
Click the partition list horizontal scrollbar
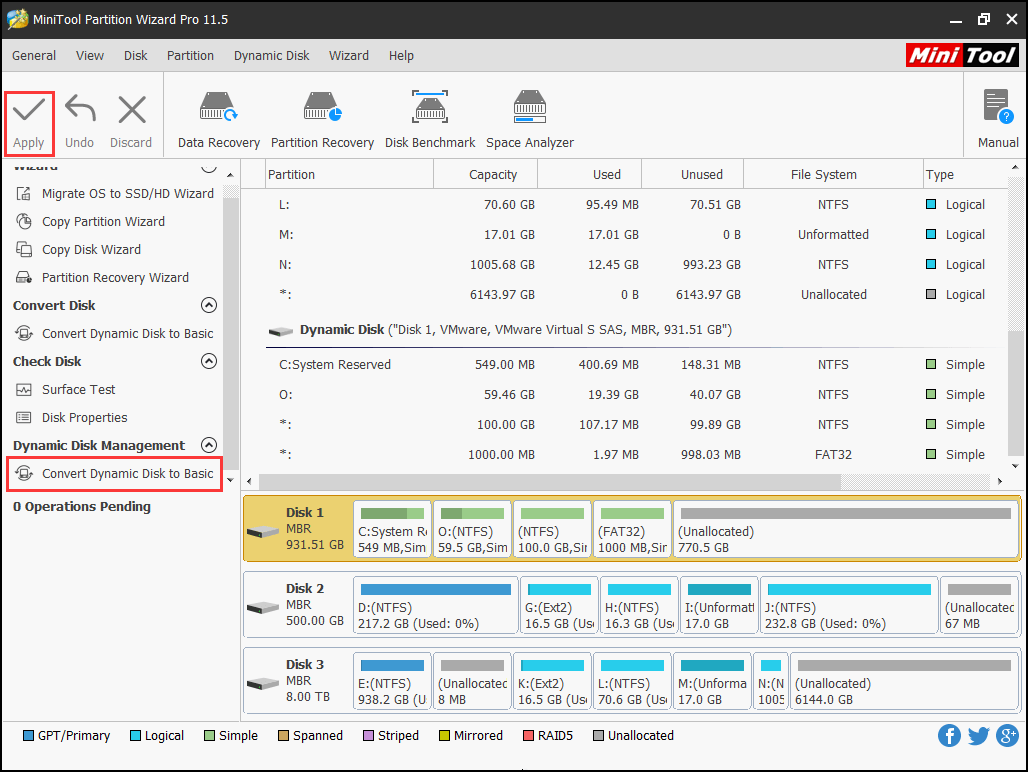coord(549,482)
